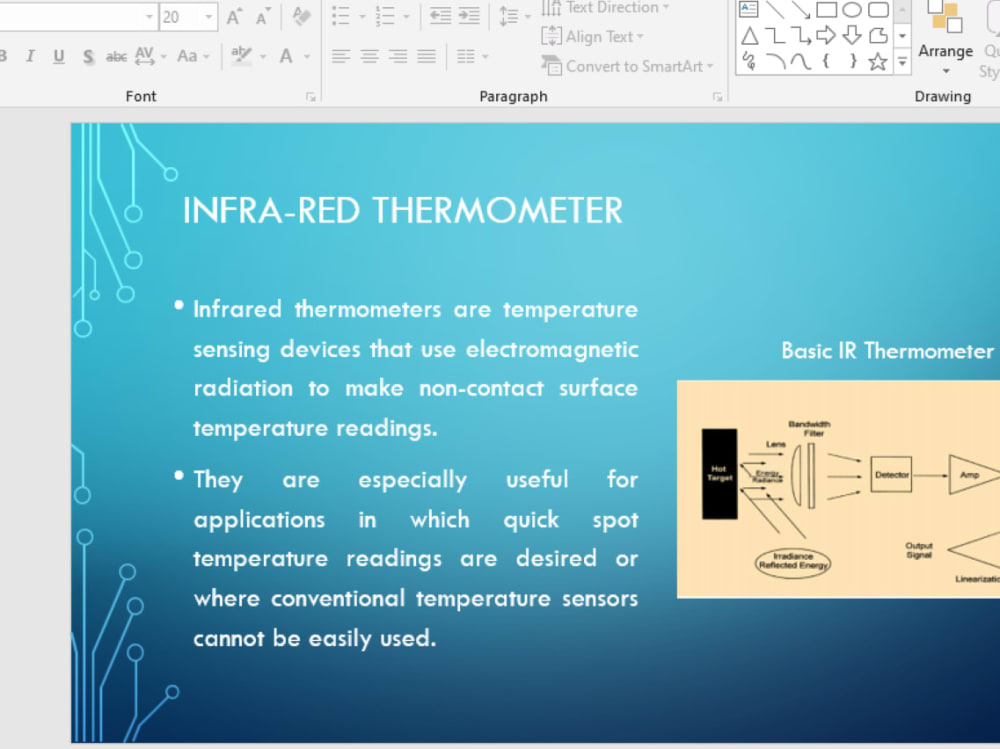Open Character Spacing (AV) options
This screenshot has height=749, width=1000.
click(151, 56)
